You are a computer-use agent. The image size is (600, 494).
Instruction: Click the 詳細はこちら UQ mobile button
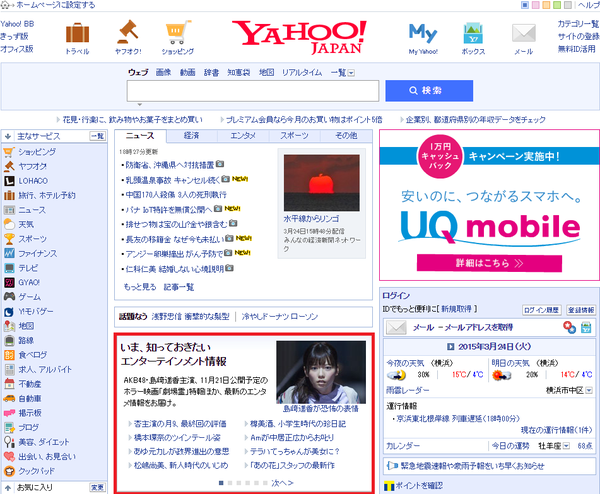[x=489, y=263]
